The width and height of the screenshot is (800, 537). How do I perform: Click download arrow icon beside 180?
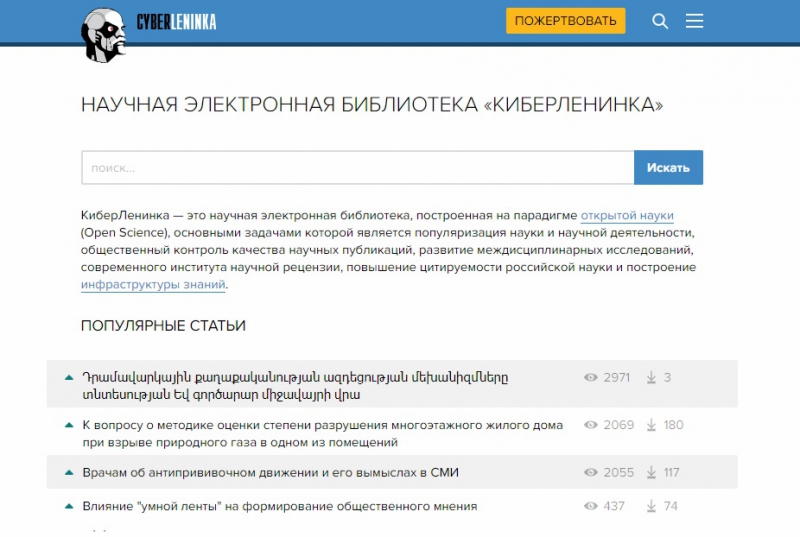[651, 425]
